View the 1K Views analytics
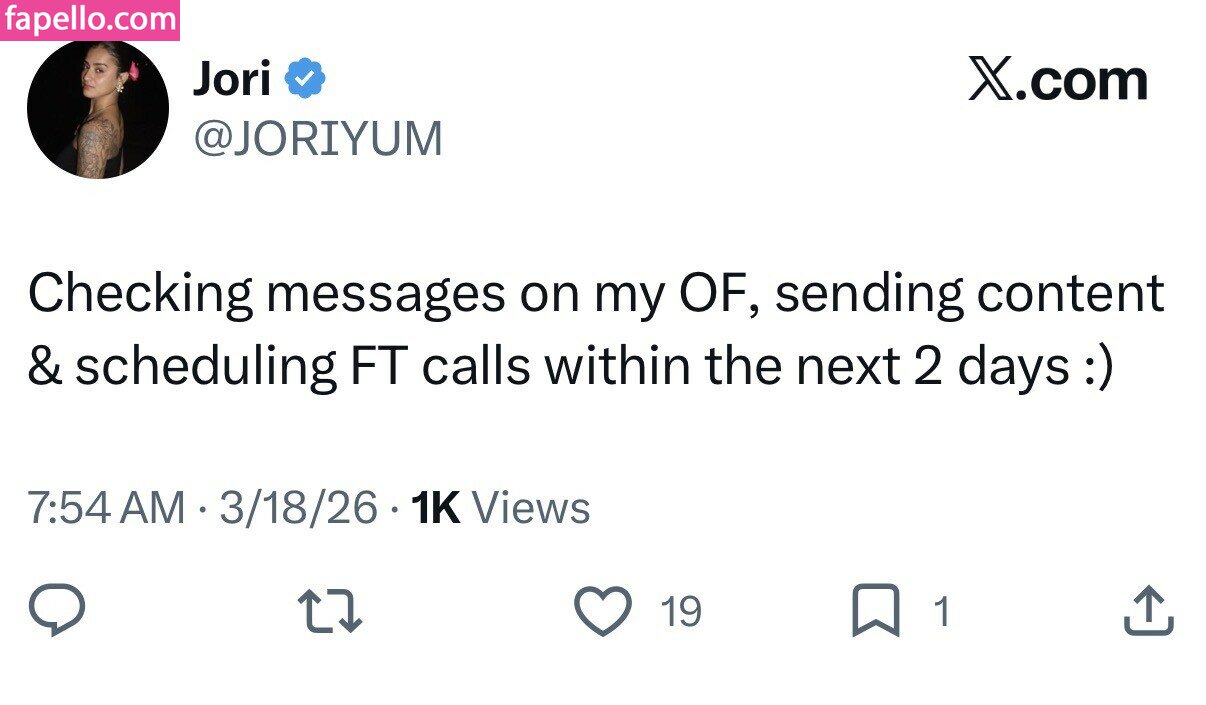 [501, 508]
